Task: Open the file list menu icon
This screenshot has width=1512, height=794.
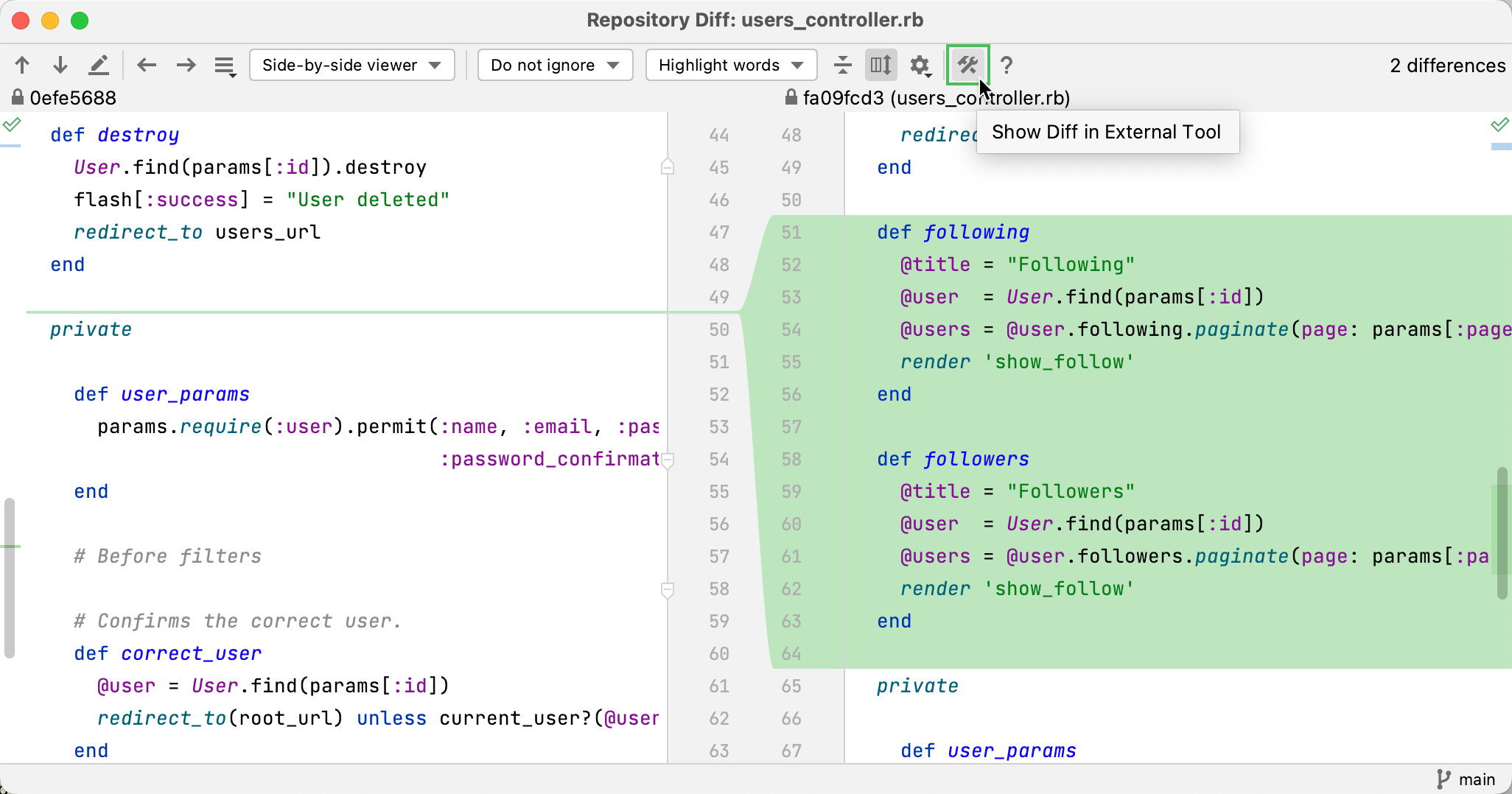Action: pos(225,66)
